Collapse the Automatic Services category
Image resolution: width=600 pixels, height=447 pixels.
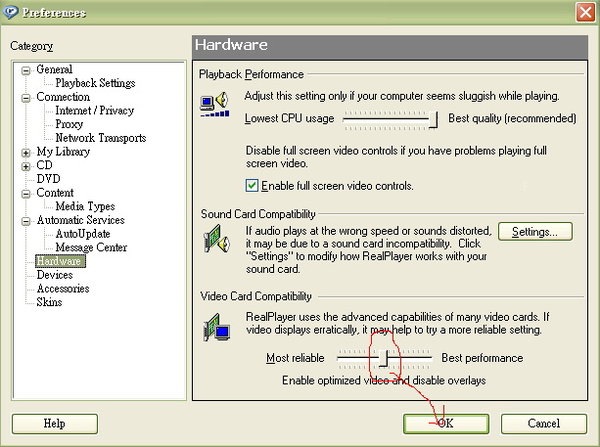[x=26, y=221]
